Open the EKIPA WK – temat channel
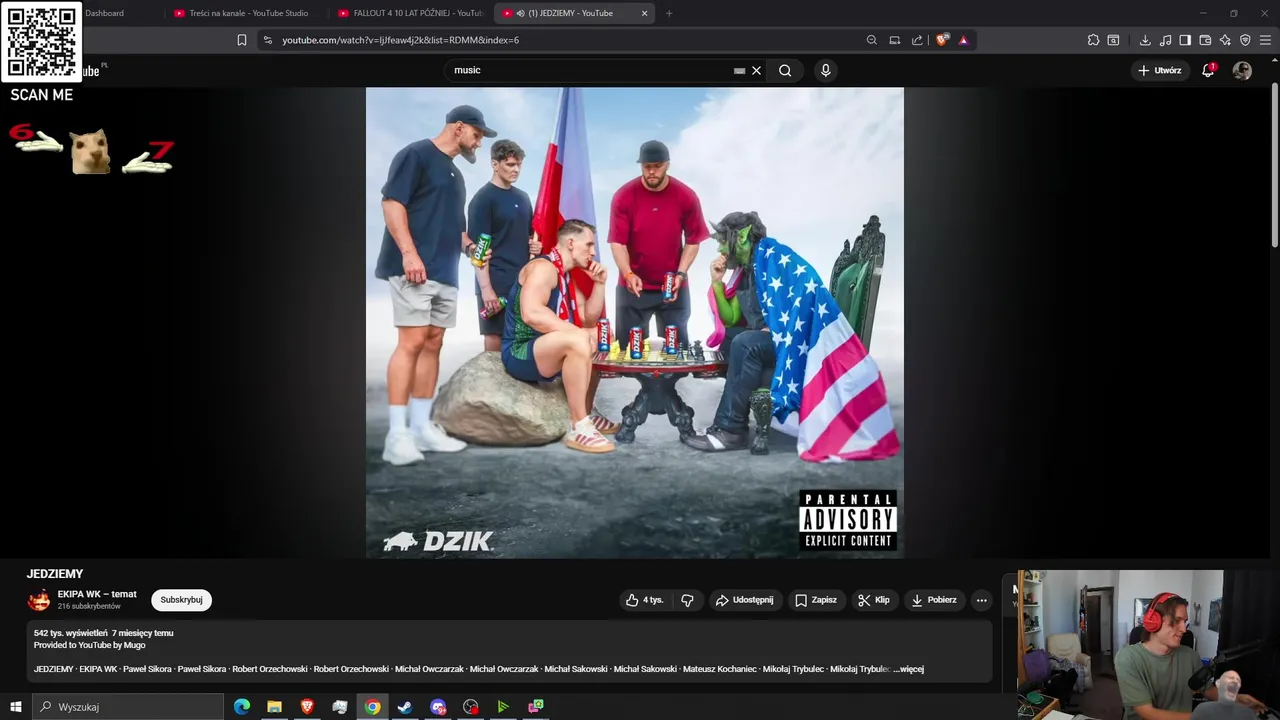This screenshot has height=720, width=1280. pyautogui.click(x=97, y=594)
